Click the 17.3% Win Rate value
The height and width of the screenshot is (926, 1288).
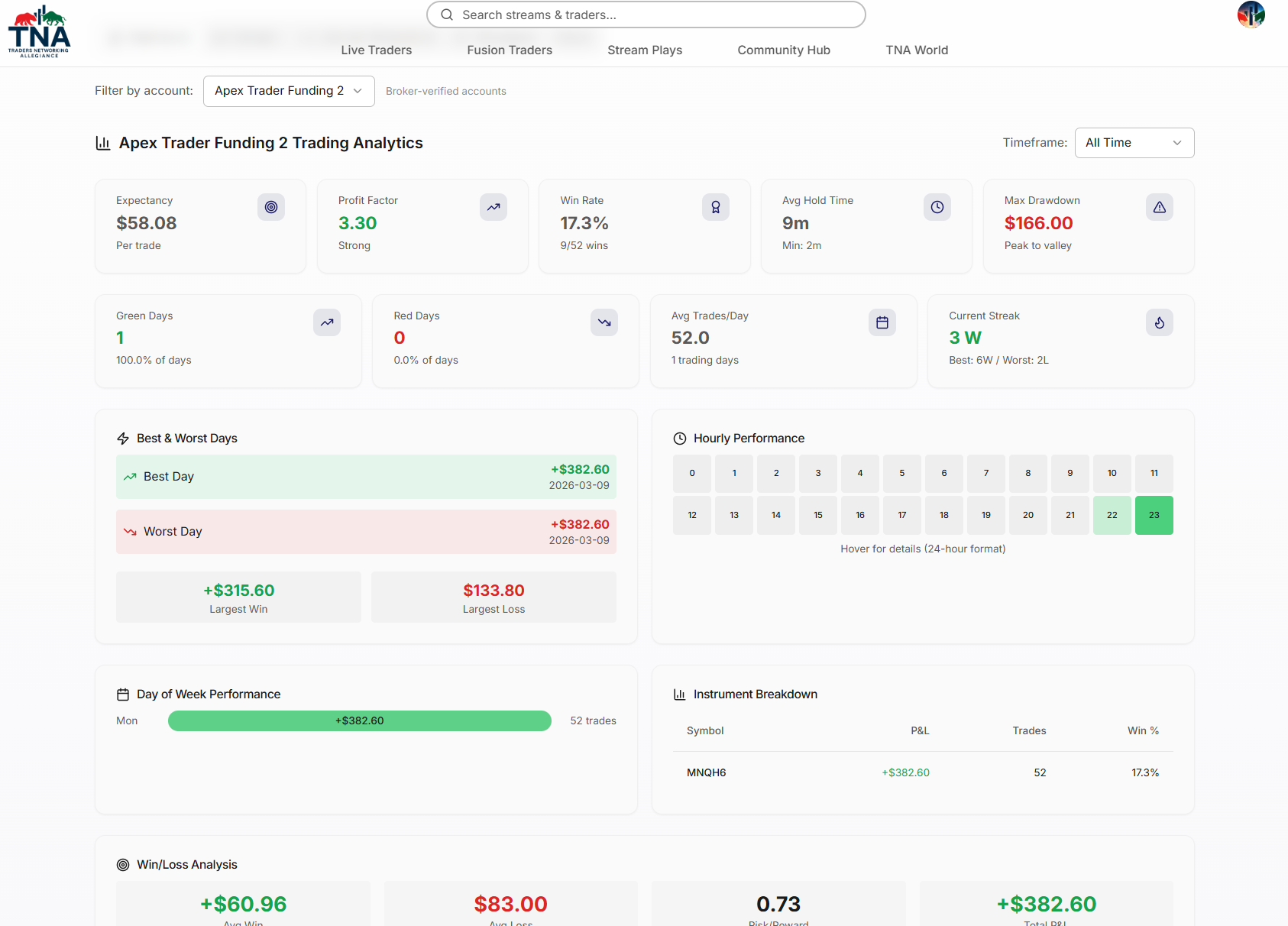point(584,223)
